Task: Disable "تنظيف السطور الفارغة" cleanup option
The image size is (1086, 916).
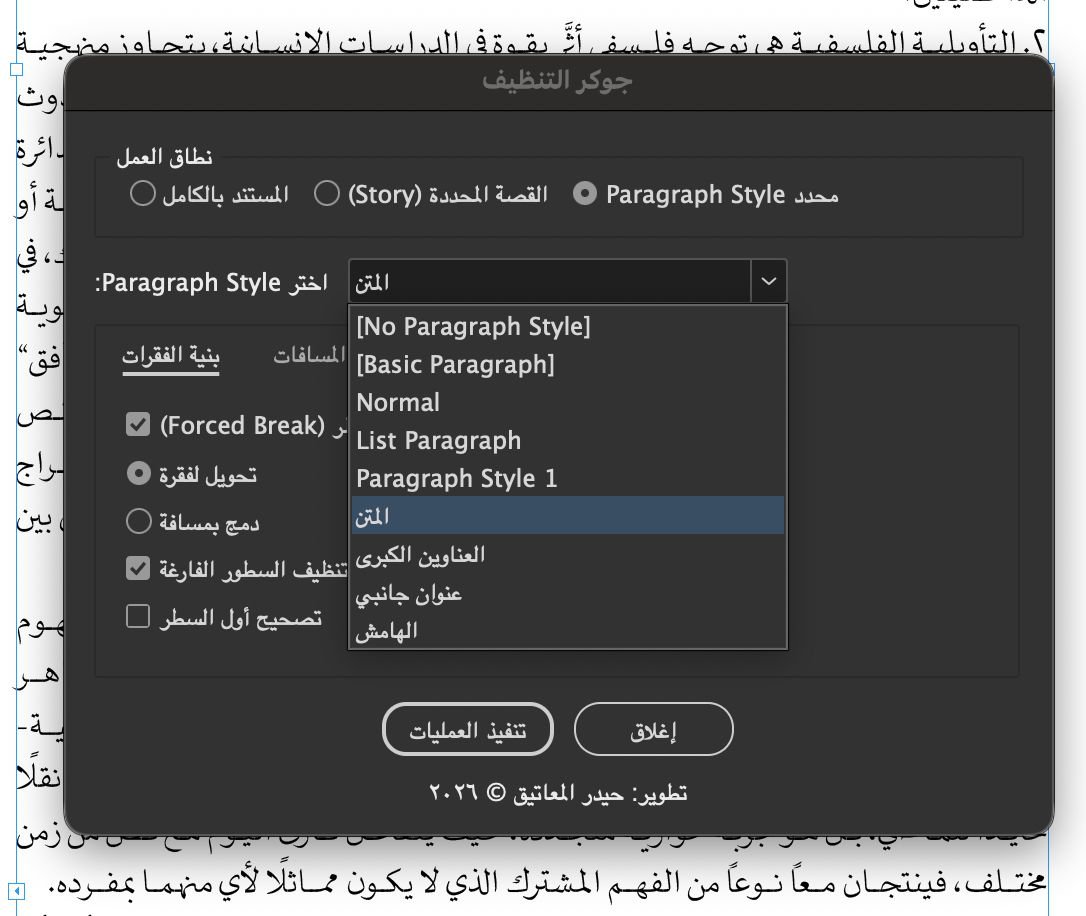Action: tap(138, 569)
